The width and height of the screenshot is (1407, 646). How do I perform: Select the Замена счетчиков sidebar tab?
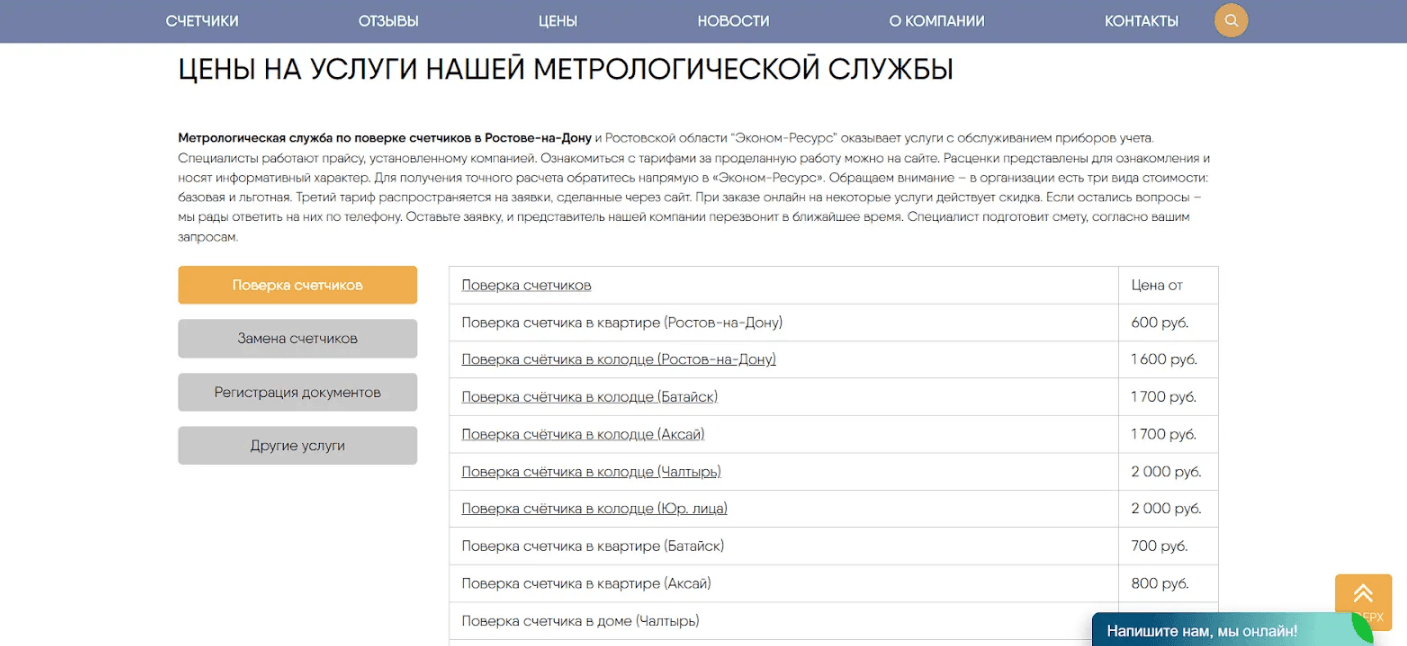(297, 338)
